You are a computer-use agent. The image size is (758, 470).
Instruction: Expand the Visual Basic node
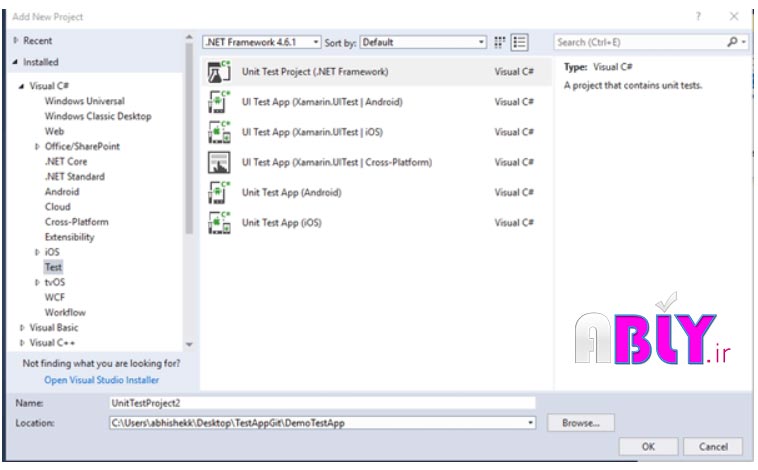click(x=22, y=328)
